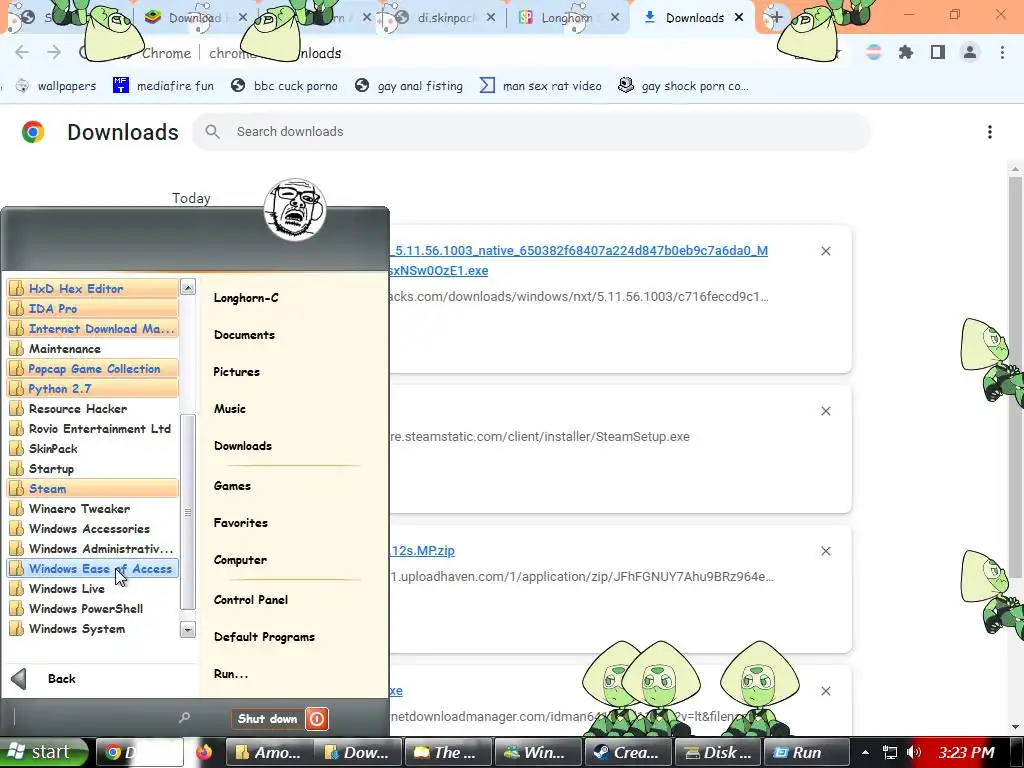Remove the native exe download entry
The image size is (1024, 768).
pos(826,251)
